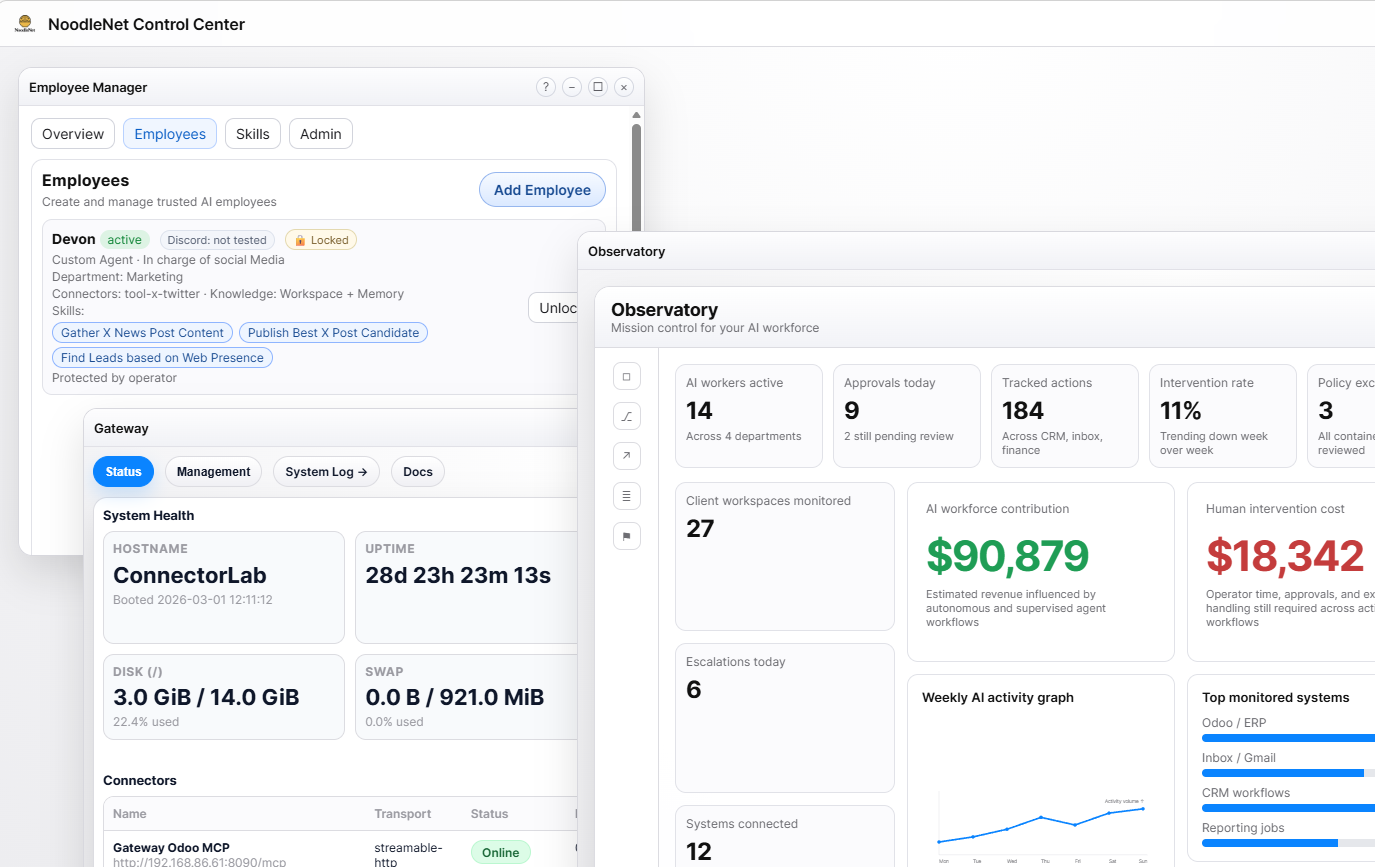Maximize the Employee Manager window

coord(598,87)
